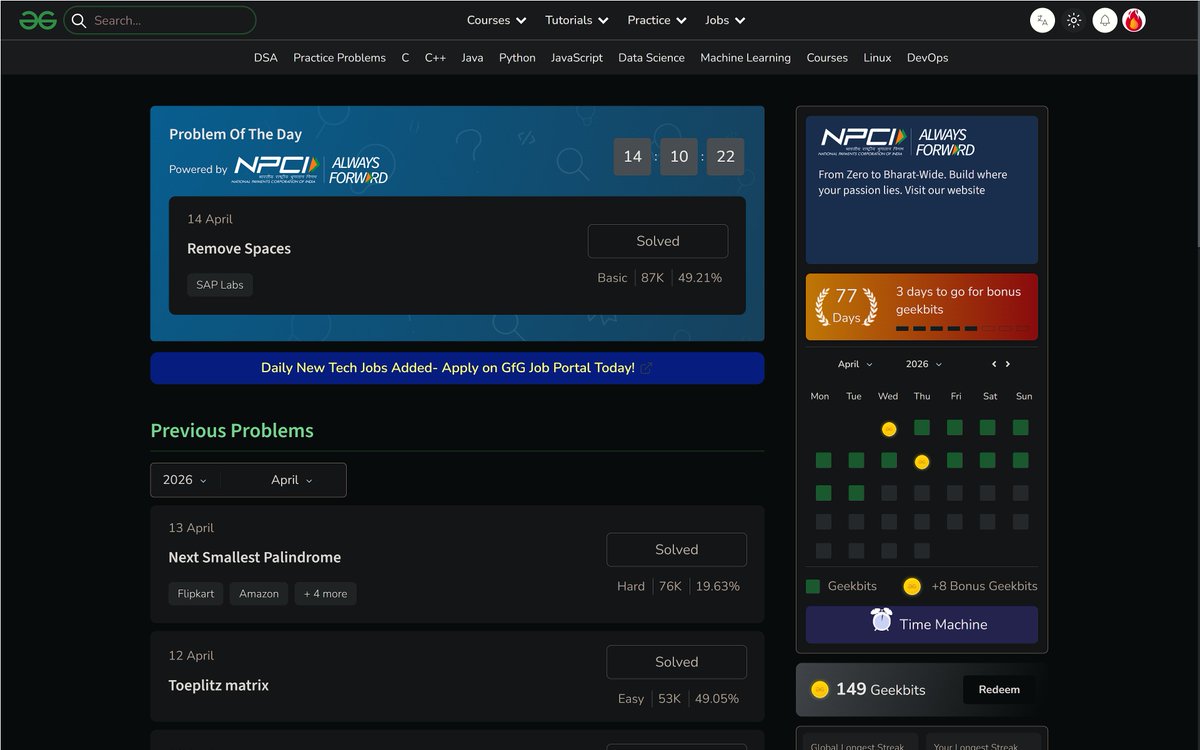Click the 3 days to go bonus text
This screenshot has height=750, width=1200.
pos(958,301)
